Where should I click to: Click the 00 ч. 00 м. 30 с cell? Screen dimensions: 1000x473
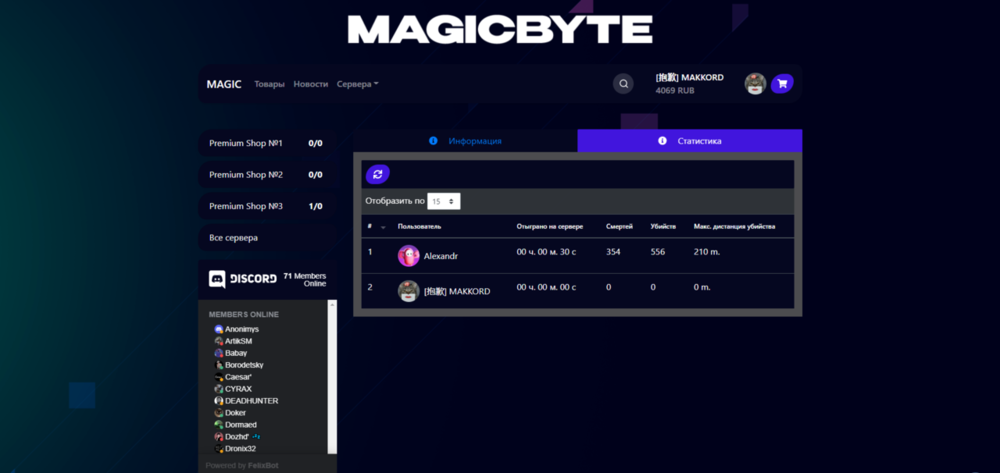pyautogui.click(x=547, y=252)
